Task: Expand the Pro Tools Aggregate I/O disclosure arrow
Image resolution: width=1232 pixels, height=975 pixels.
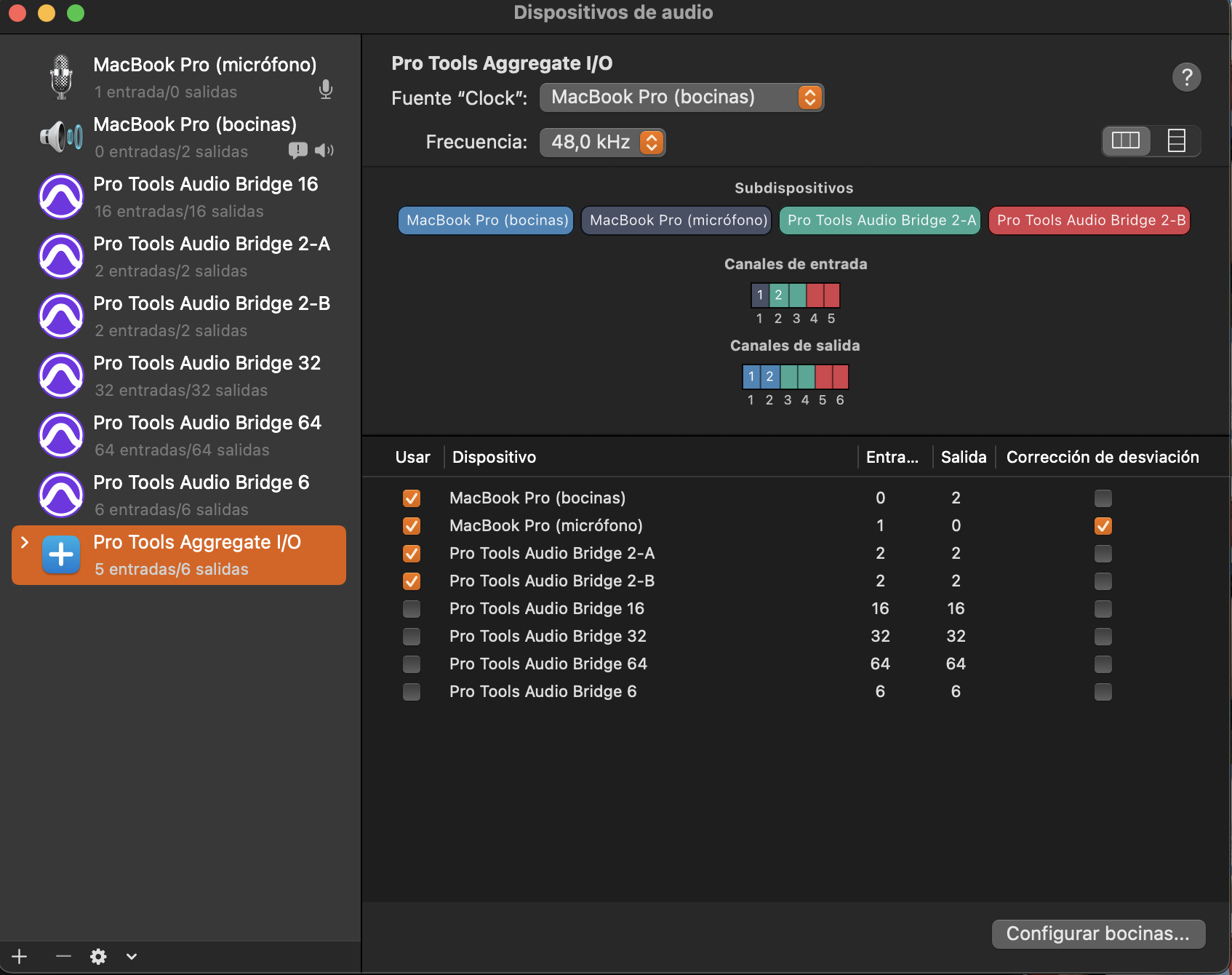Action: [25, 541]
